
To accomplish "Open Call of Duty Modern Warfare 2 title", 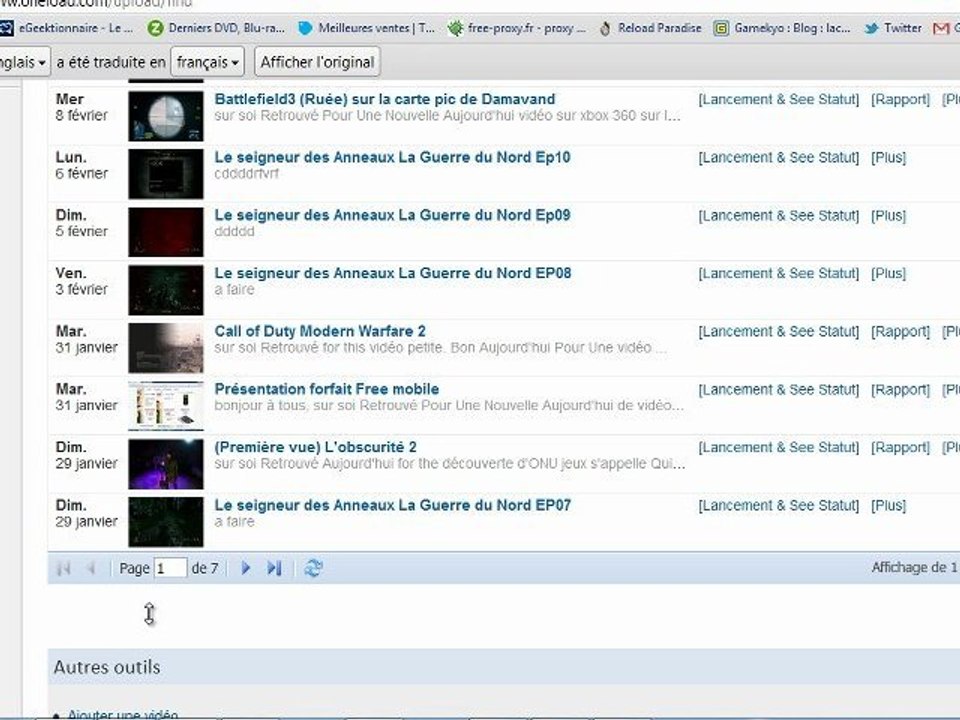I will pos(320,331).
